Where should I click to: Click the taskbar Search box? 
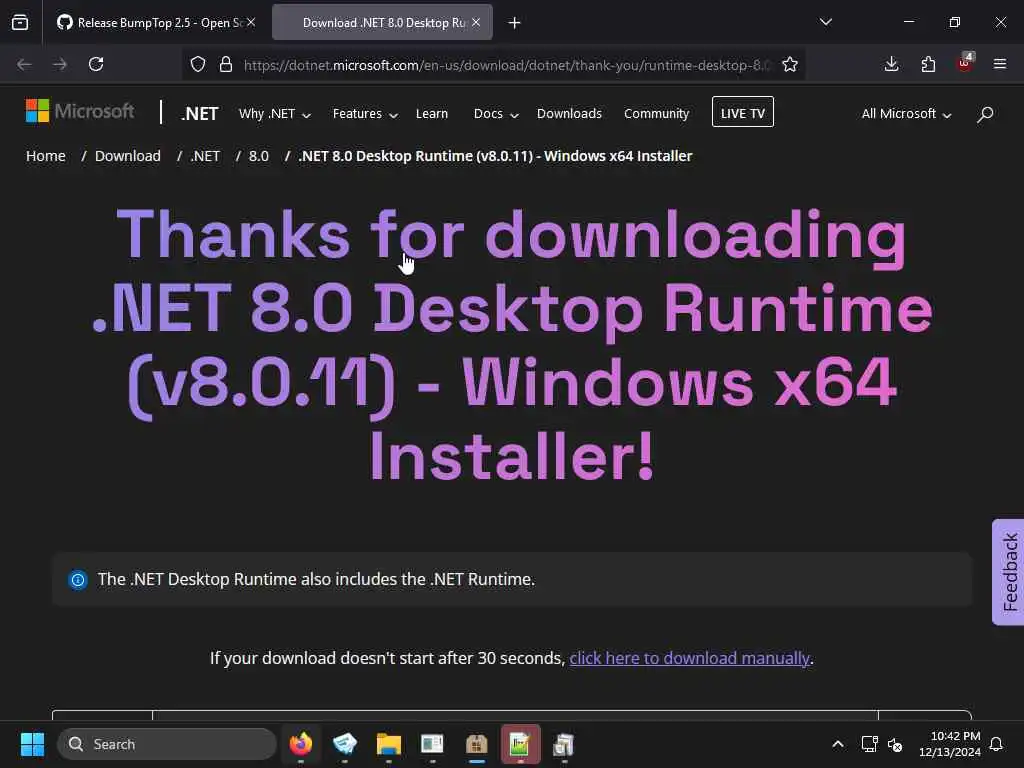click(167, 744)
